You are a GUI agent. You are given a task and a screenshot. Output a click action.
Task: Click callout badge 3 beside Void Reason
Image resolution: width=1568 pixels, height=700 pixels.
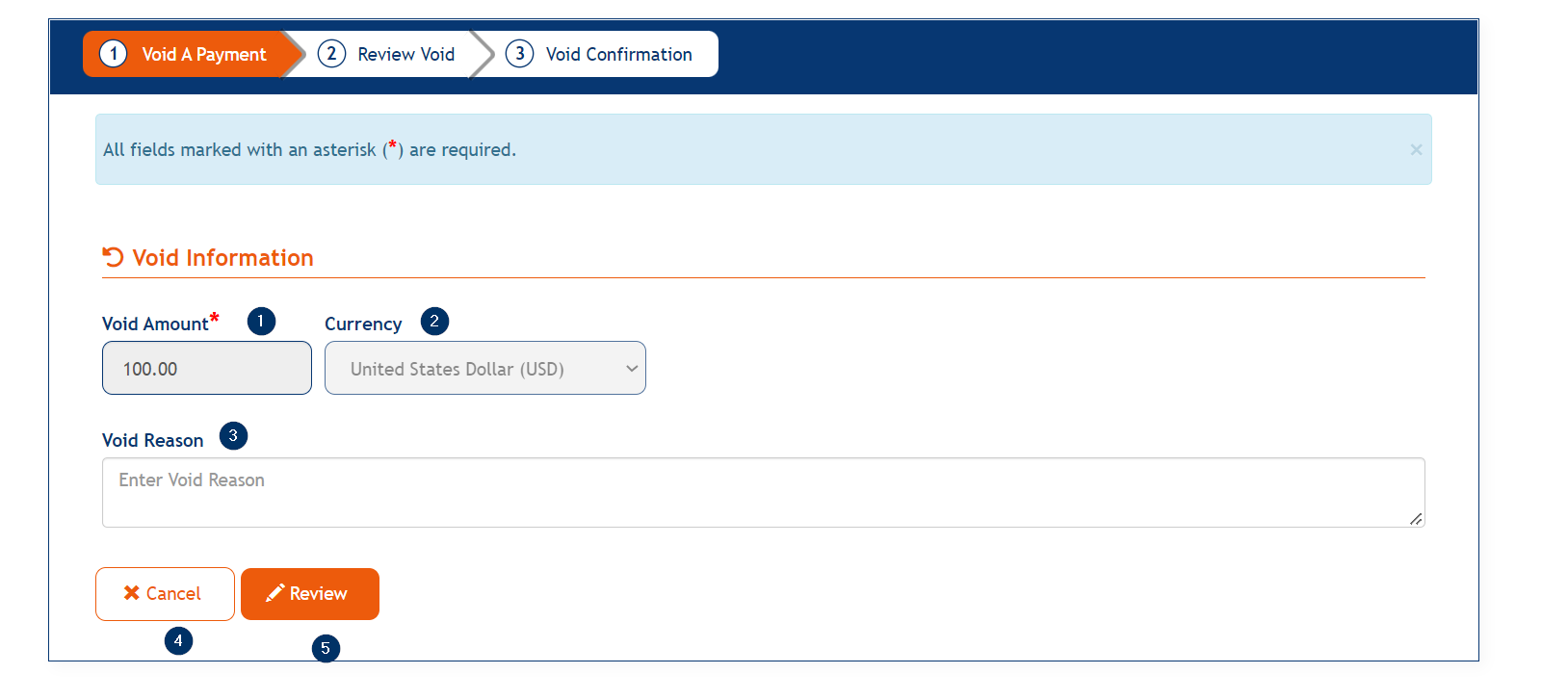233,436
